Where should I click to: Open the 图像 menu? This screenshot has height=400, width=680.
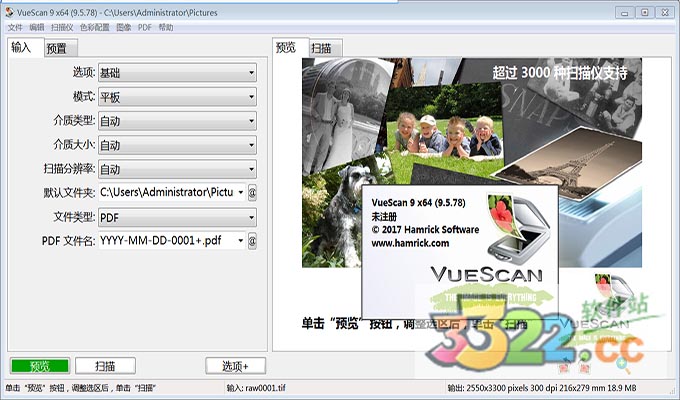(x=124, y=27)
